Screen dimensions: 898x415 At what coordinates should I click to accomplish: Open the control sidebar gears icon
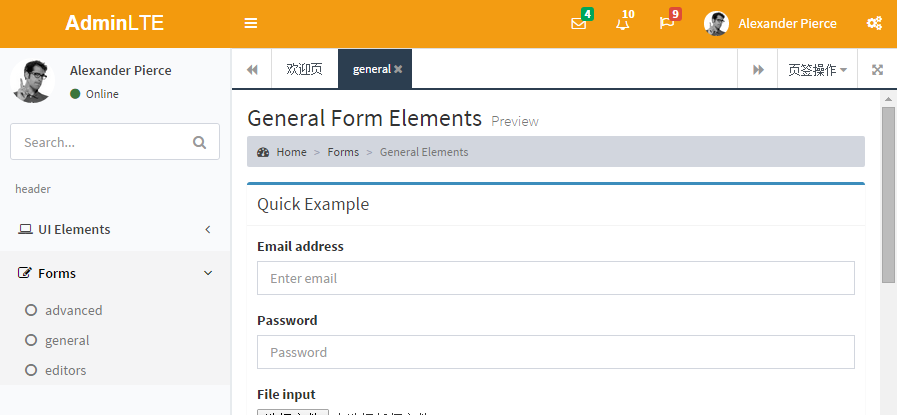coord(874,23)
